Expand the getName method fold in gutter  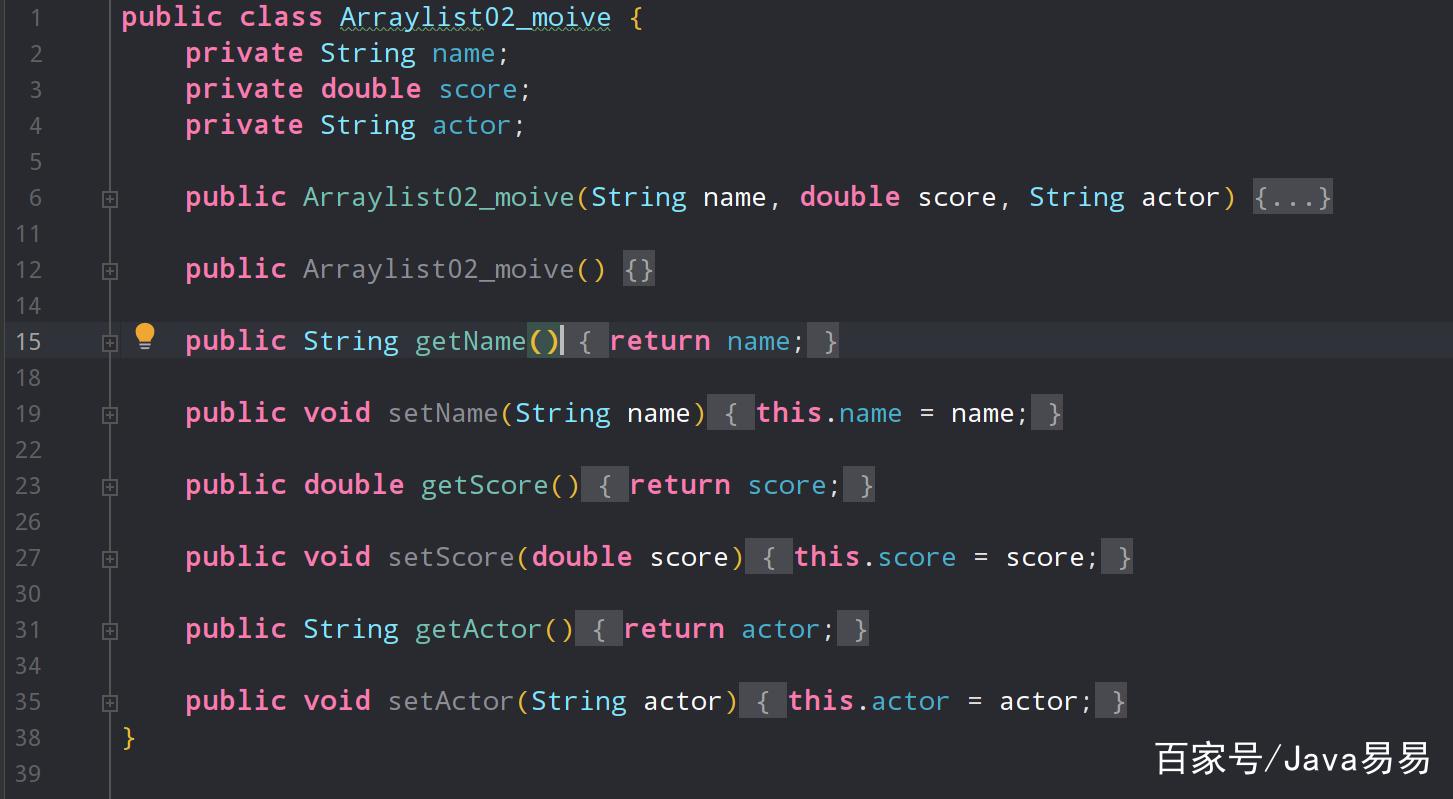click(x=110, y=343)
